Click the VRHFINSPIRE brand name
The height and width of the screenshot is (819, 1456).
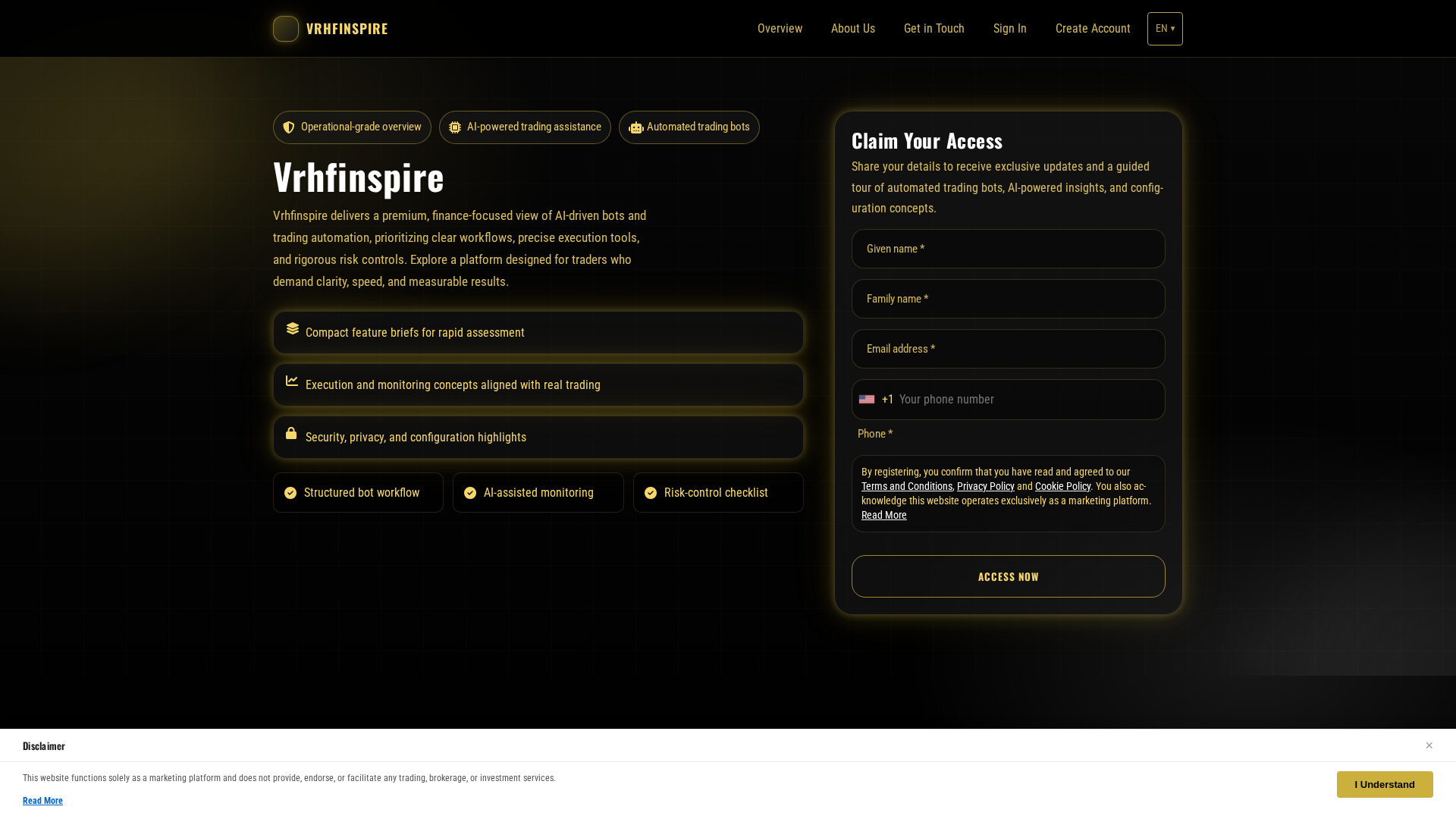click(347, 29)
